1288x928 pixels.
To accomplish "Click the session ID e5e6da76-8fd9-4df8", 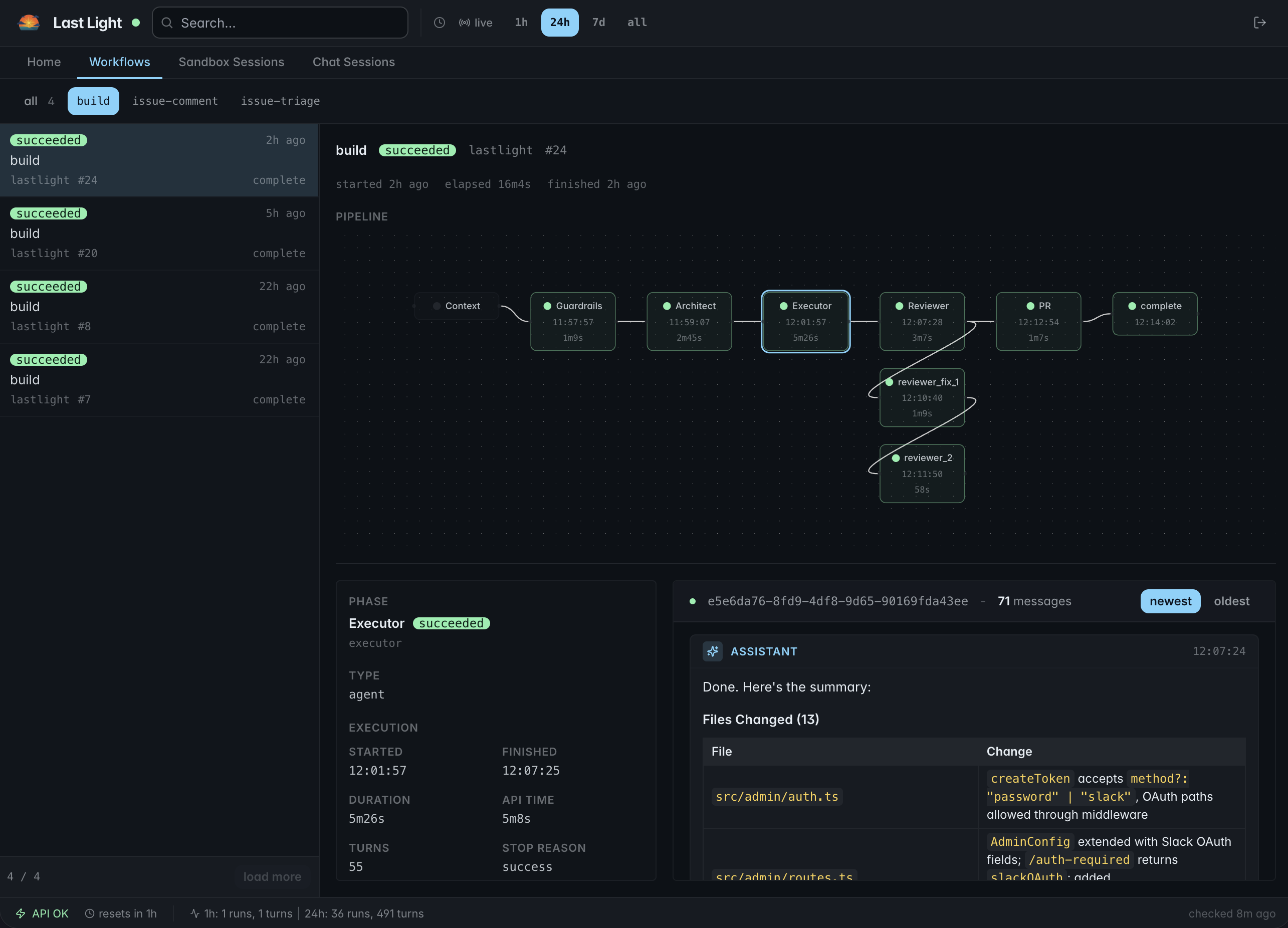I will point(837,601).
